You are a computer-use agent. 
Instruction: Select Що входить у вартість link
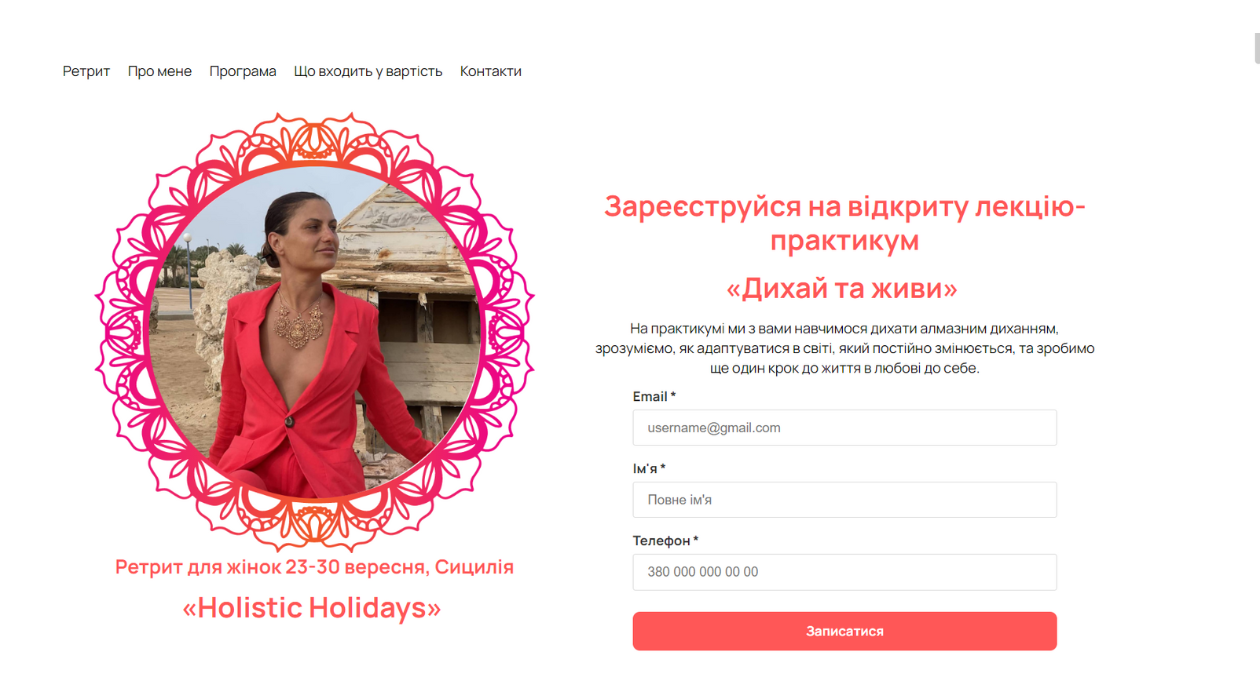pyautogui.click(x=368, y=71)
